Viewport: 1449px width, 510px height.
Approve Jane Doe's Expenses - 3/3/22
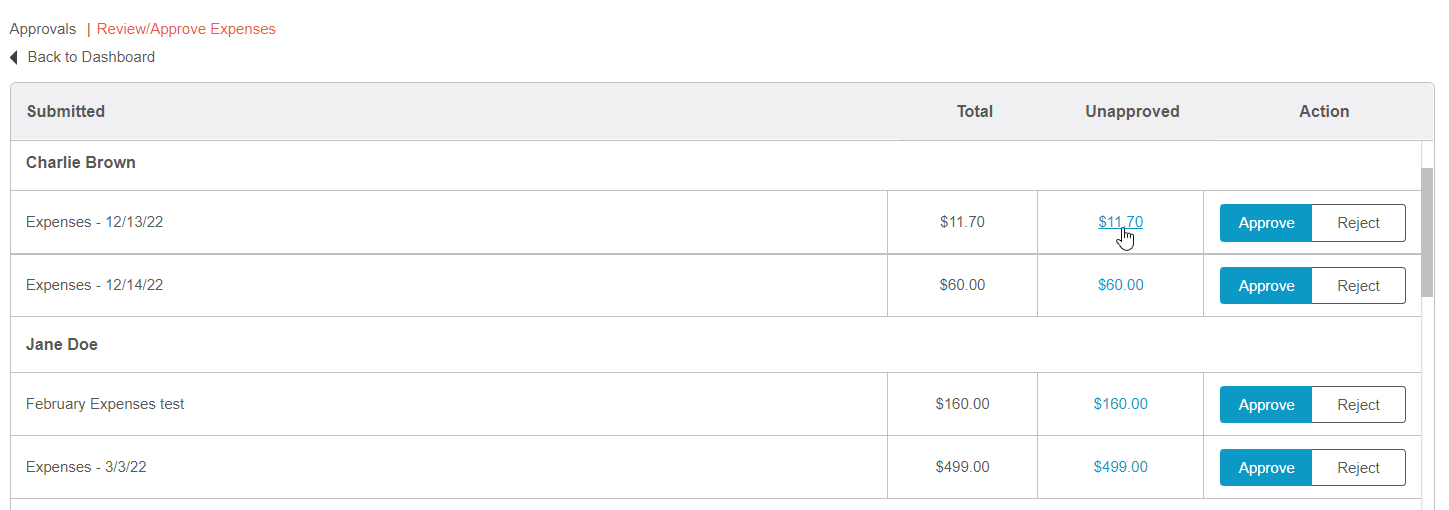[x=1266, y=468]
